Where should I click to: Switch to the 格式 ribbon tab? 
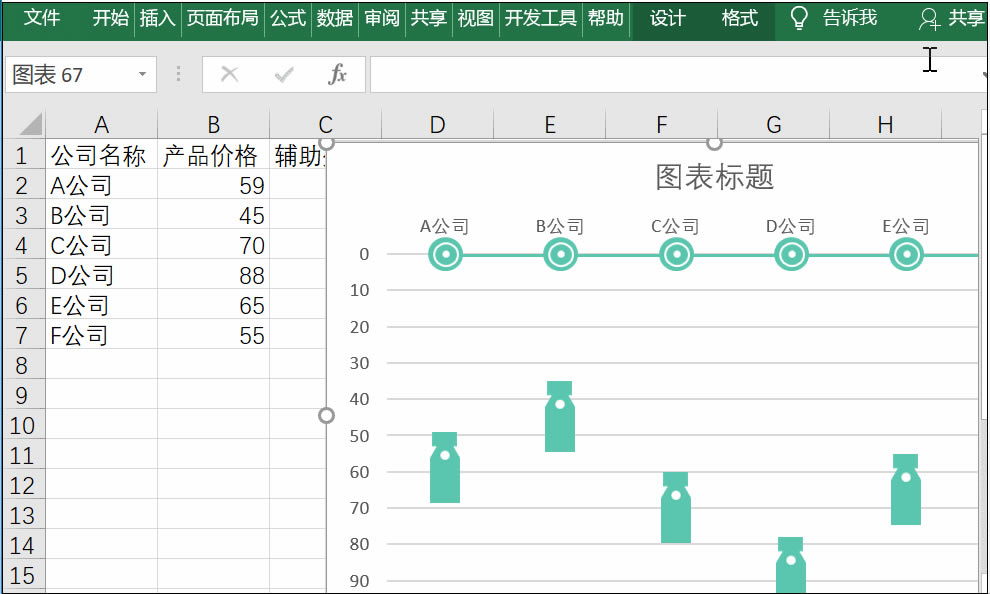(x=738, y=17)
